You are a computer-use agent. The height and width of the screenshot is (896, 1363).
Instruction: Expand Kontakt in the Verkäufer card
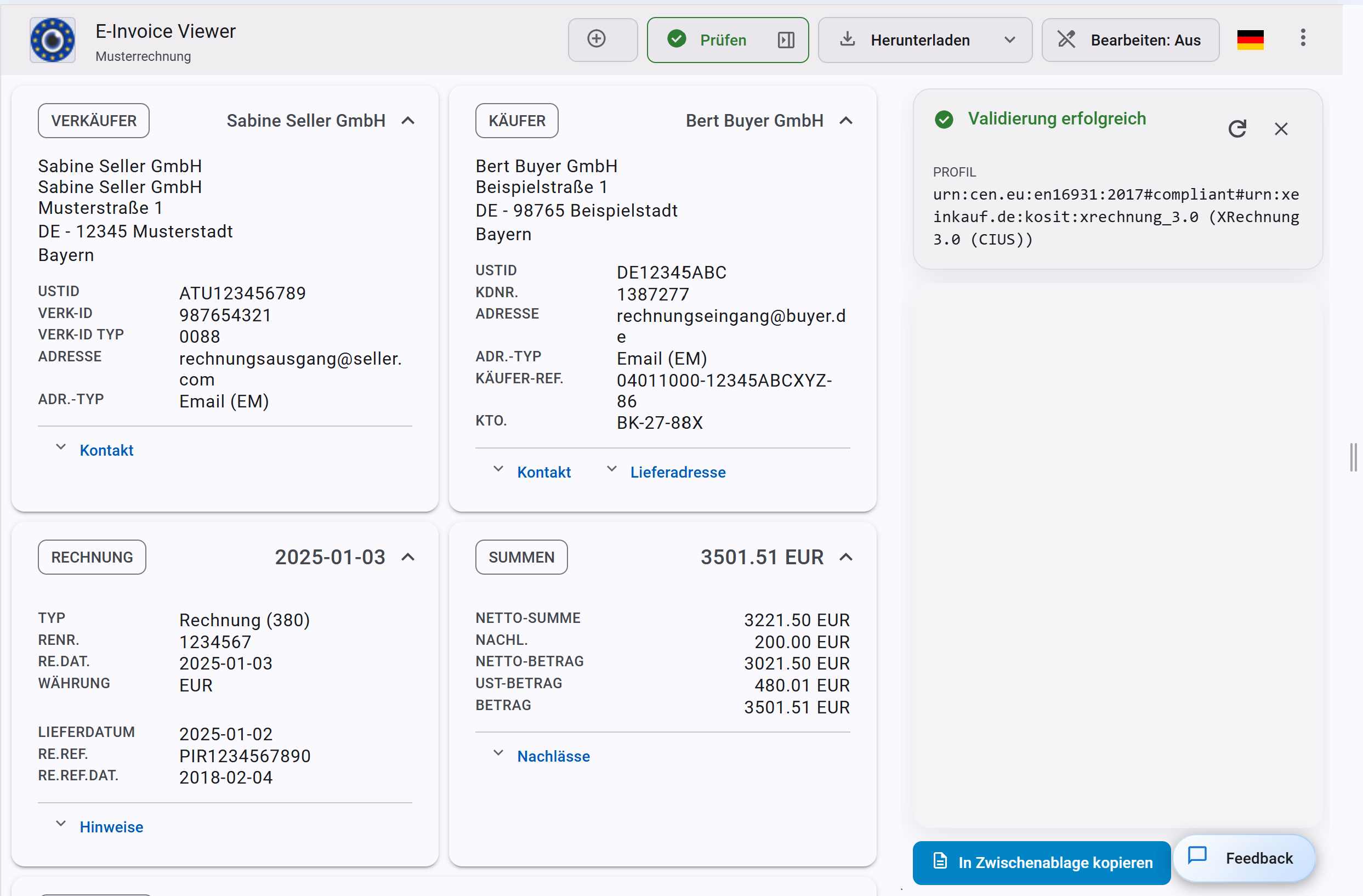click(x=94, y=450)
